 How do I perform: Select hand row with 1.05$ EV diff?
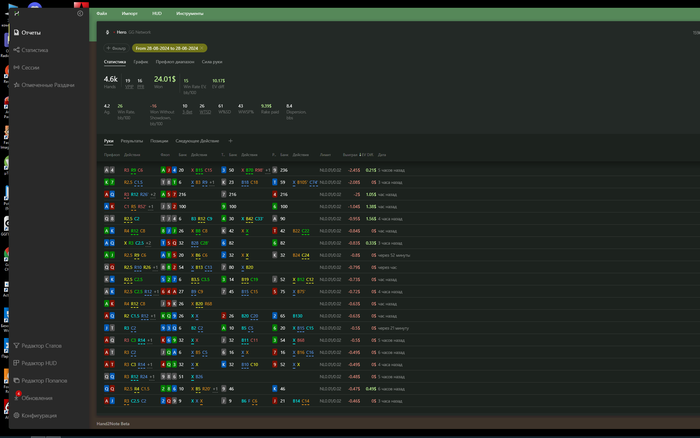tap(397, 194)
